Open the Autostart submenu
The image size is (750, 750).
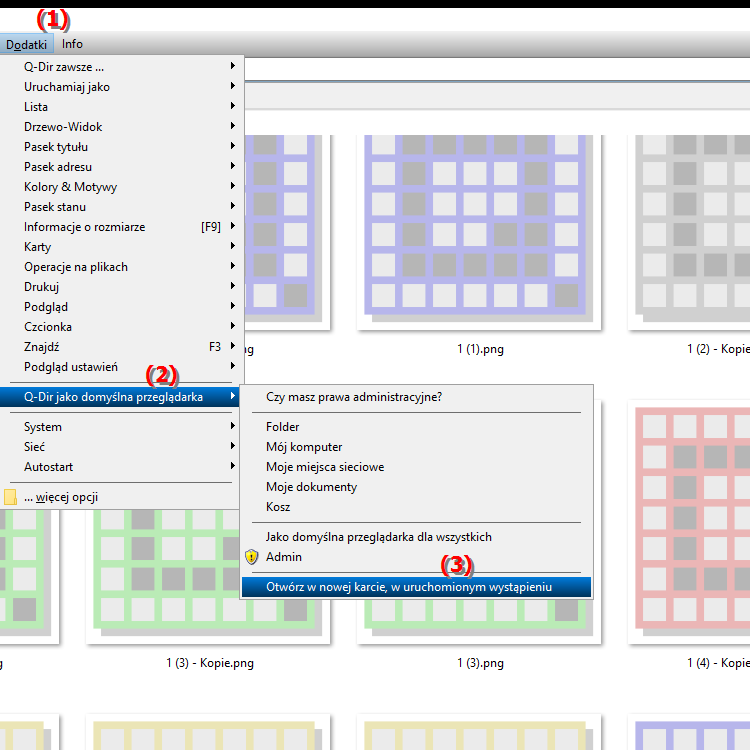click(122, 467)
